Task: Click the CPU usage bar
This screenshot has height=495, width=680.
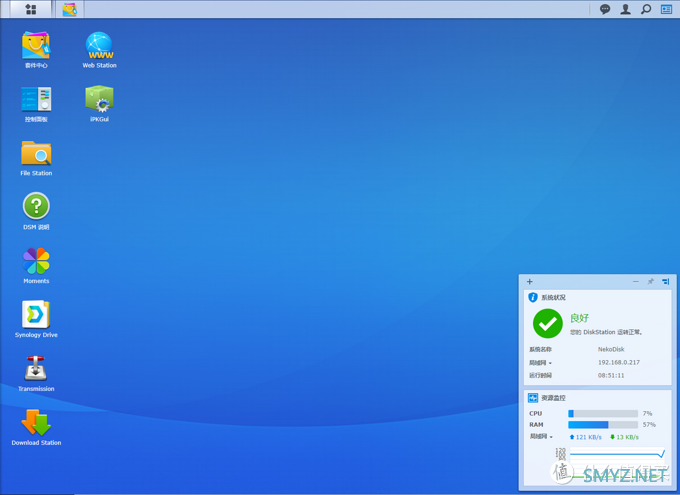Action: click(x=603, y=413)
